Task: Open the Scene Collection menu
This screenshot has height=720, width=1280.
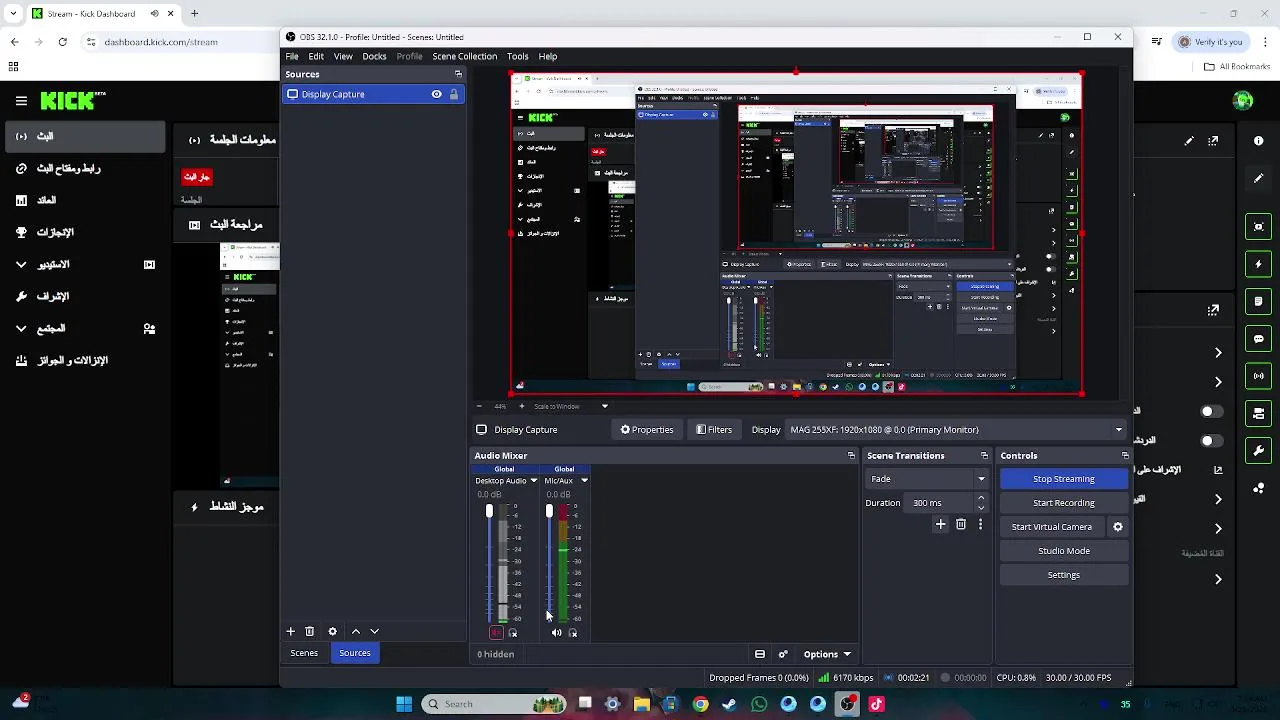Action: point(464,56)
